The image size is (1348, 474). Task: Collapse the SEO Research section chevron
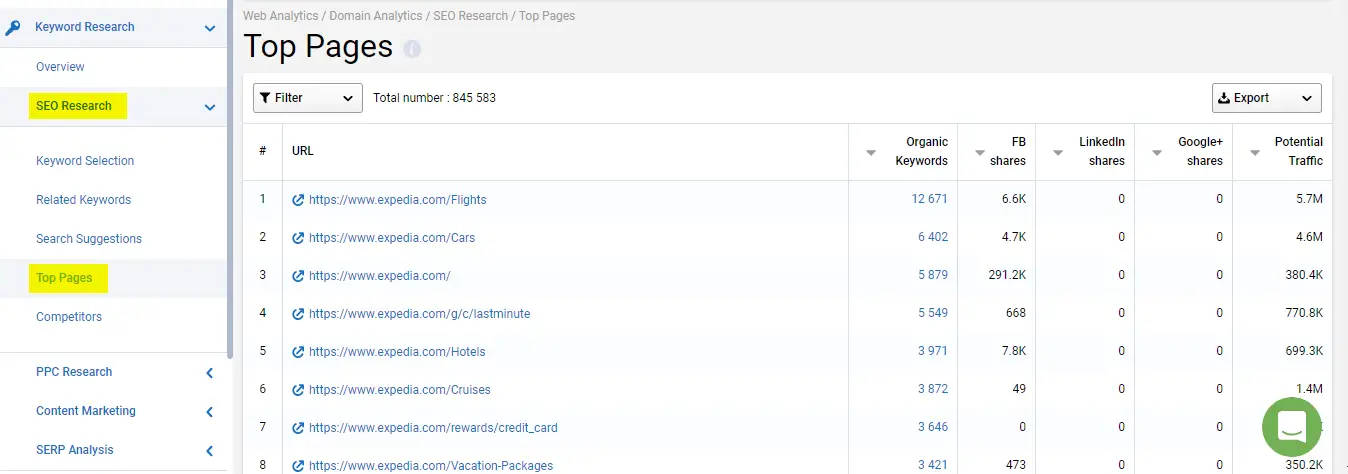click(209, 107)
